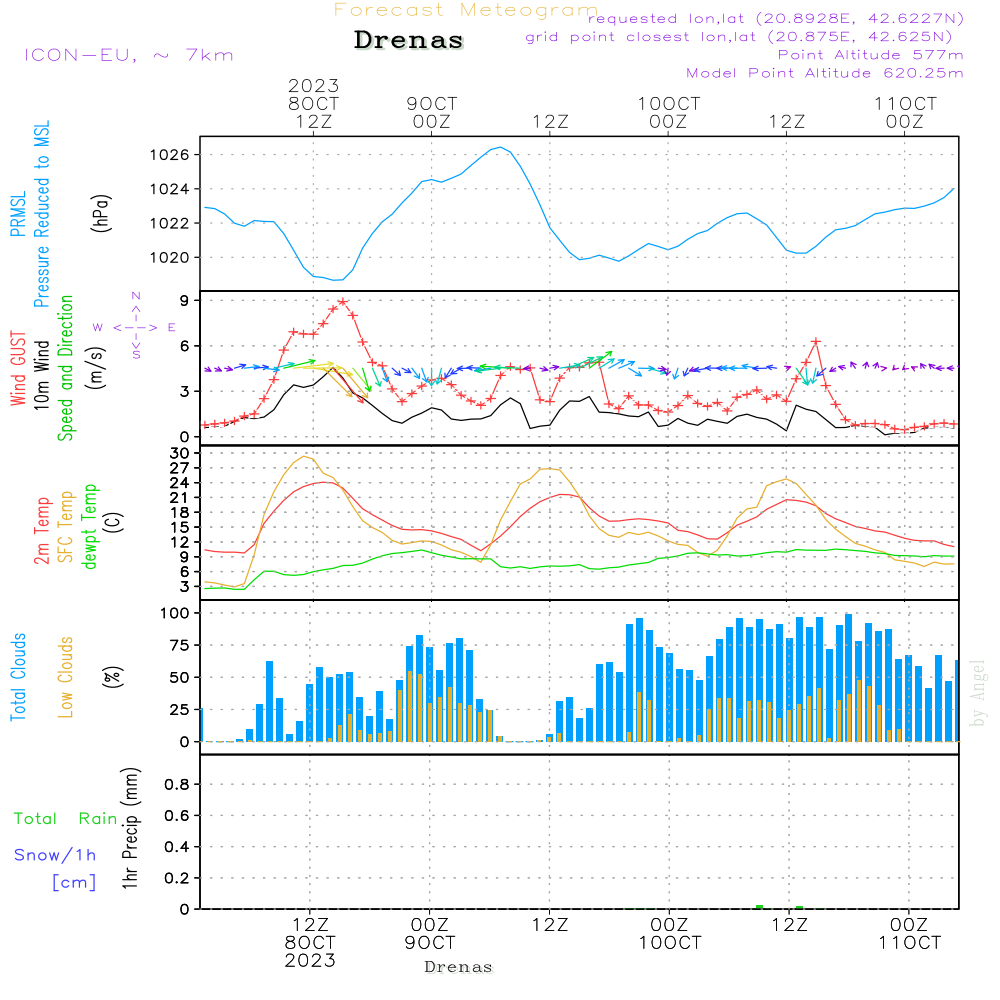Screen dimensions: 1000x1000
Task: Click the 'Forecast Meteogram' heading
Action: [466, 10]
